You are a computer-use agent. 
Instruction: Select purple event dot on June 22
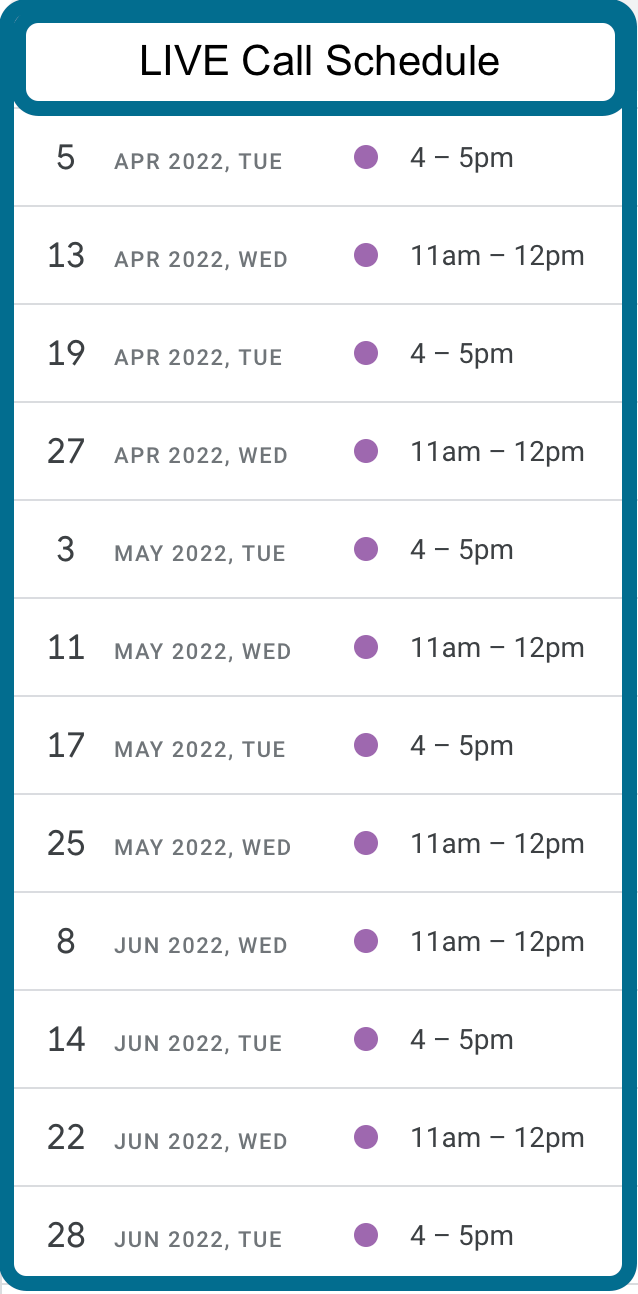(366, 1137)
